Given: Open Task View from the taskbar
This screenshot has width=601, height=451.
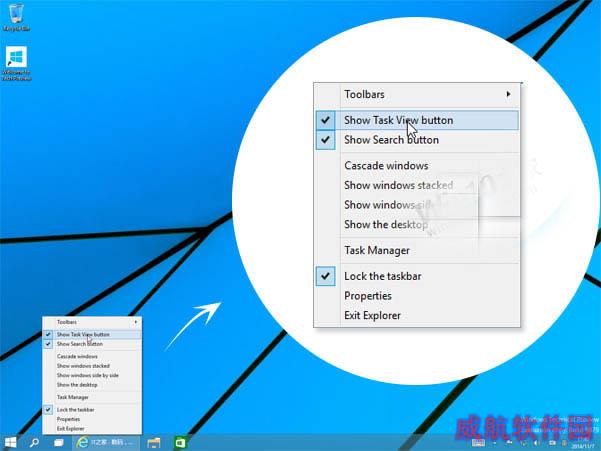Looking at the screenshot, I should (x=59, y=443).
